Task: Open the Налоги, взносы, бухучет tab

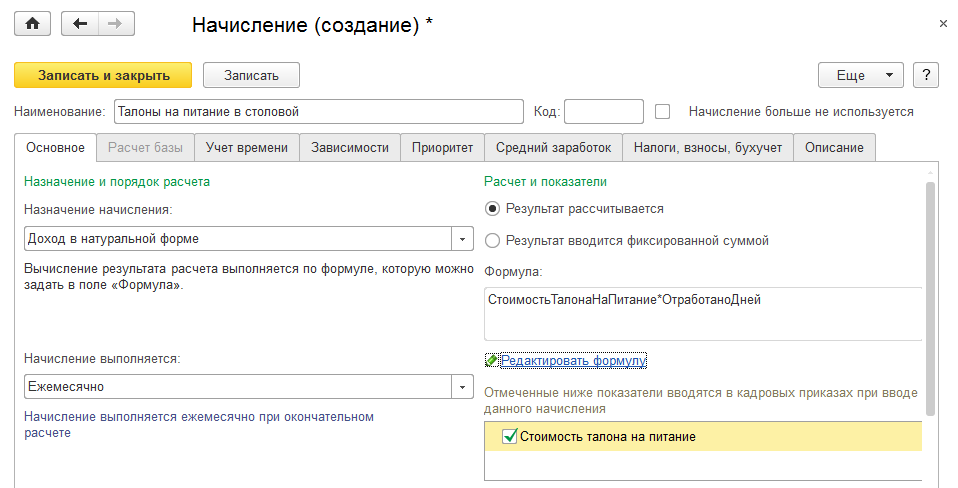Action: [708, 148]
